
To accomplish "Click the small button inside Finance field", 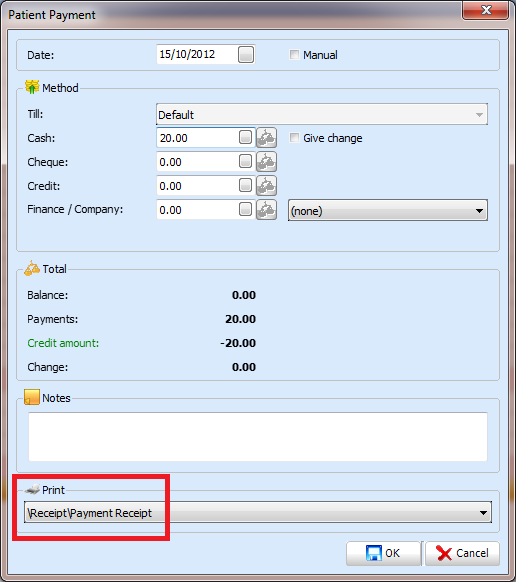I will (245, 209).
